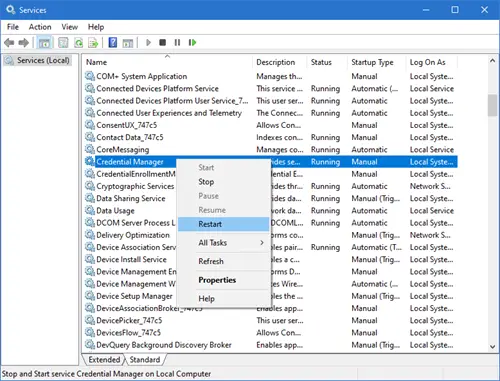
Task: Sort by the Name column header
Action: [x=167, y=62]
